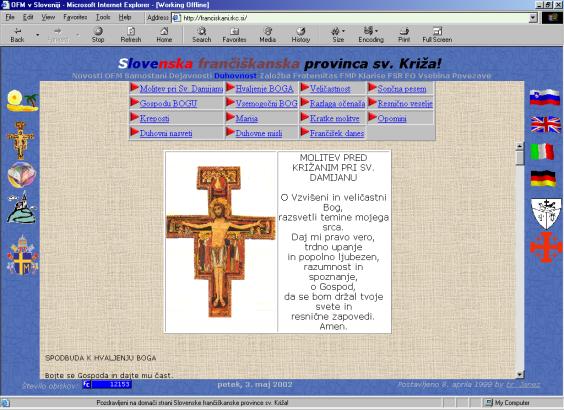
Task: Select Duhovnost in the site navigation
Action: pos(235,76)
